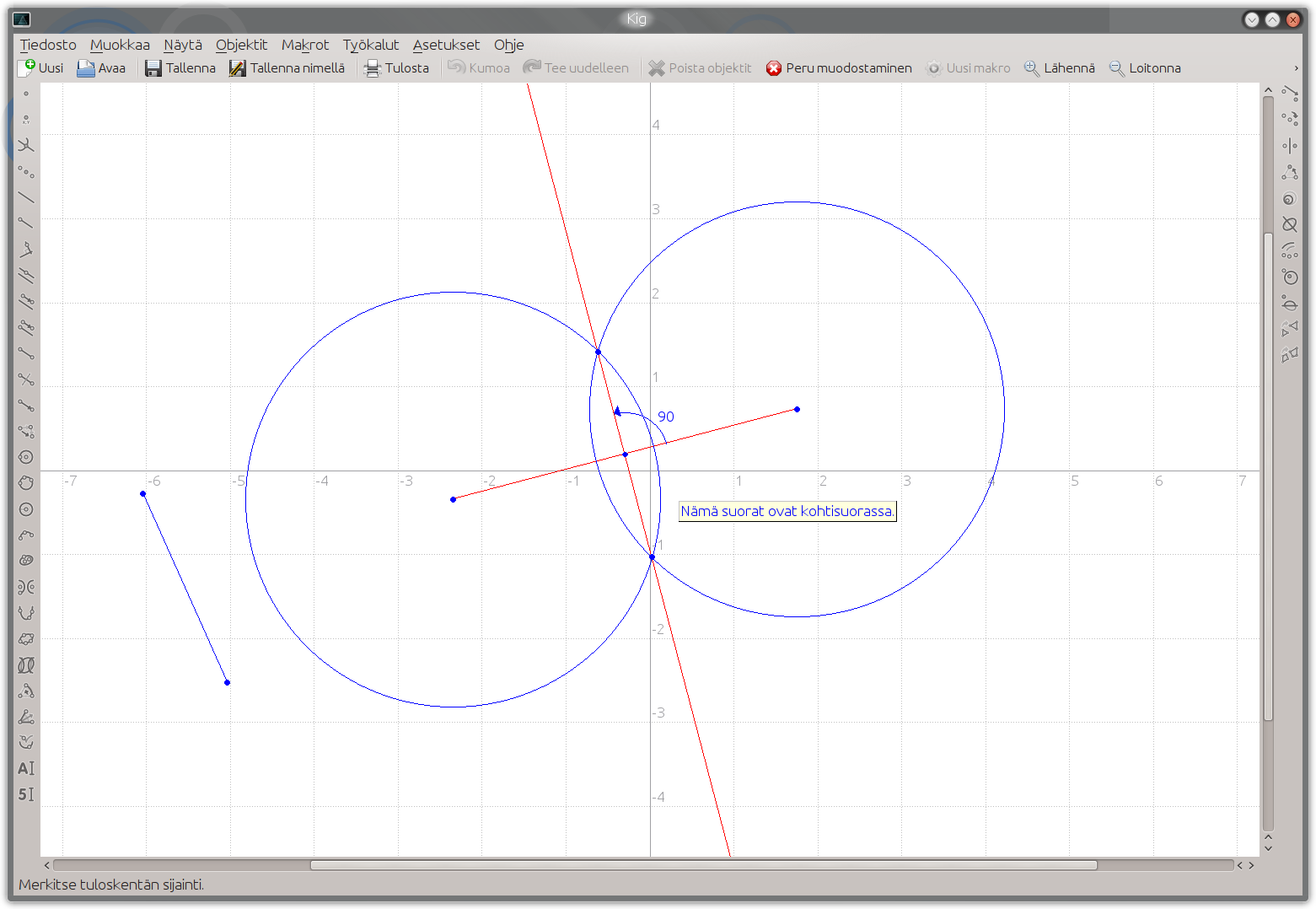Open the Työkalut menu

[x=371, y=45]
